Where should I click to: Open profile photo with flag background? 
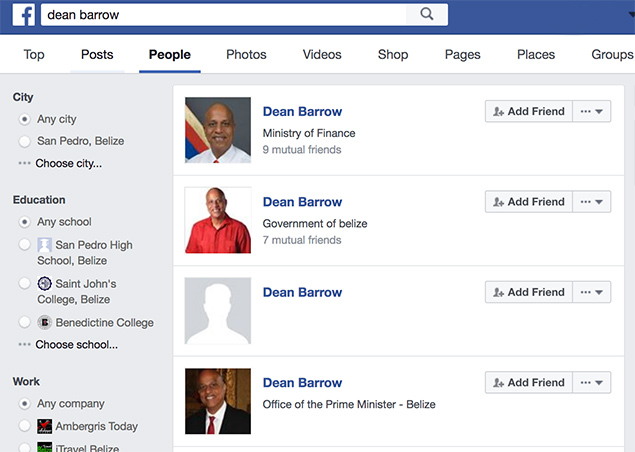click(218, 130)
